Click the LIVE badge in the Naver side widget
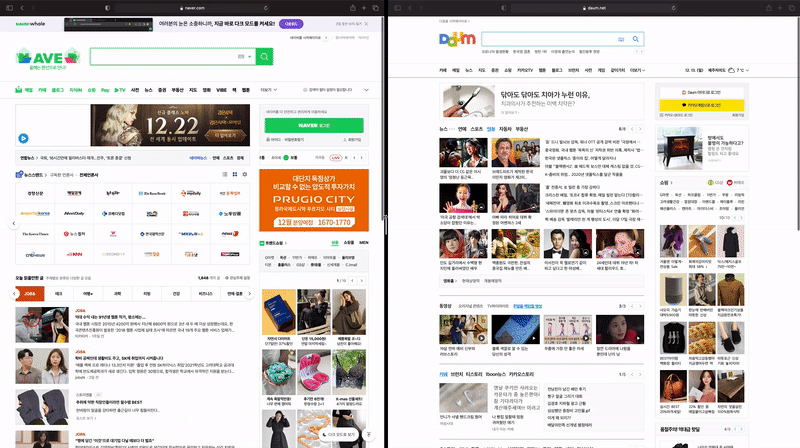Viewport: 800px width, 448px height. (336, 158)
